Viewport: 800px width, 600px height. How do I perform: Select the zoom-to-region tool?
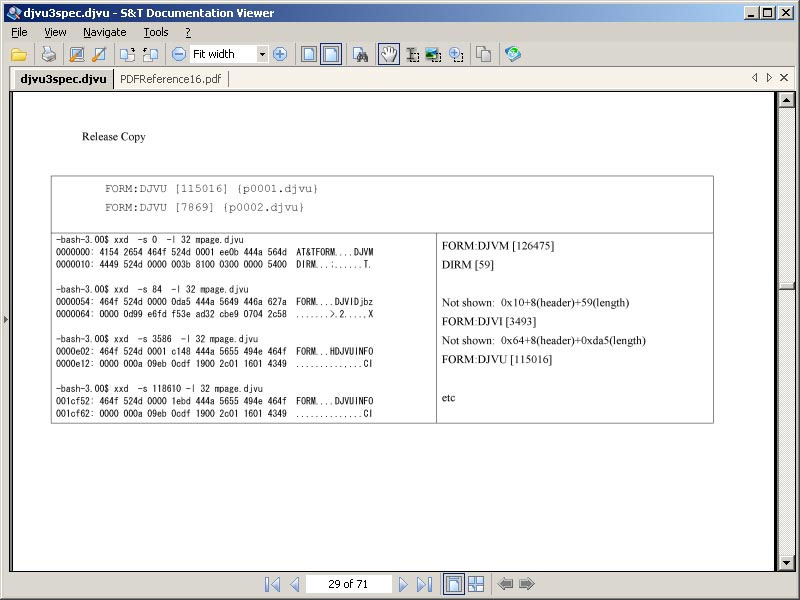point(456,54)
